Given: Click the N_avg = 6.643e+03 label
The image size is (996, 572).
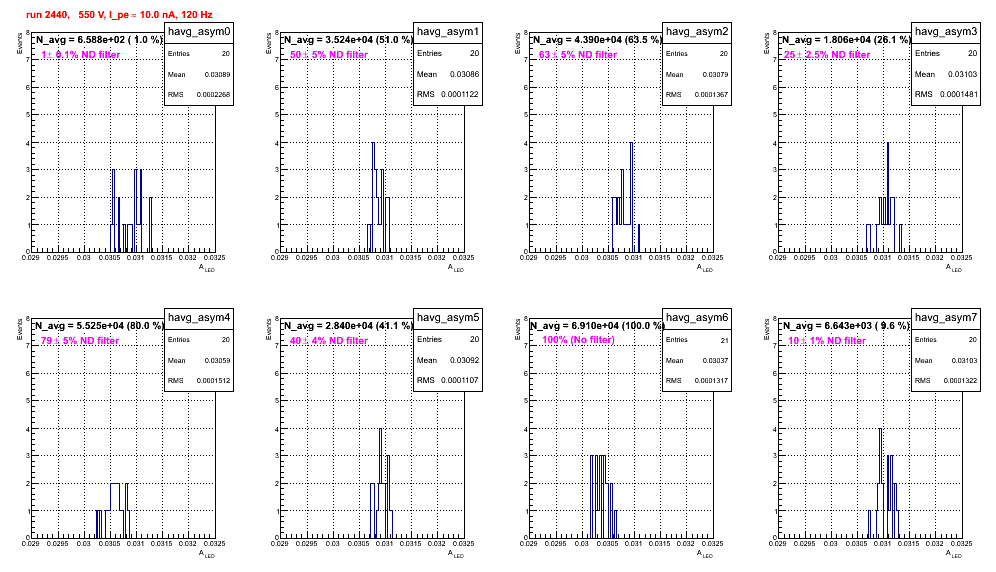Looking at the screenshot, I should [x=845, y=326].
